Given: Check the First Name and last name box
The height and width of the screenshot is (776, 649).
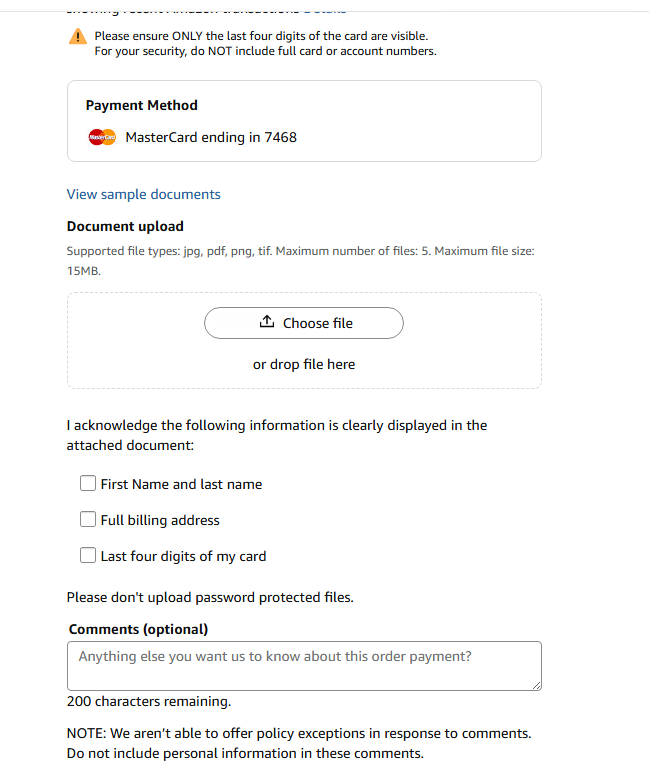Looking at the screenshot, I should pyautogui.click(x=88, y=484).
